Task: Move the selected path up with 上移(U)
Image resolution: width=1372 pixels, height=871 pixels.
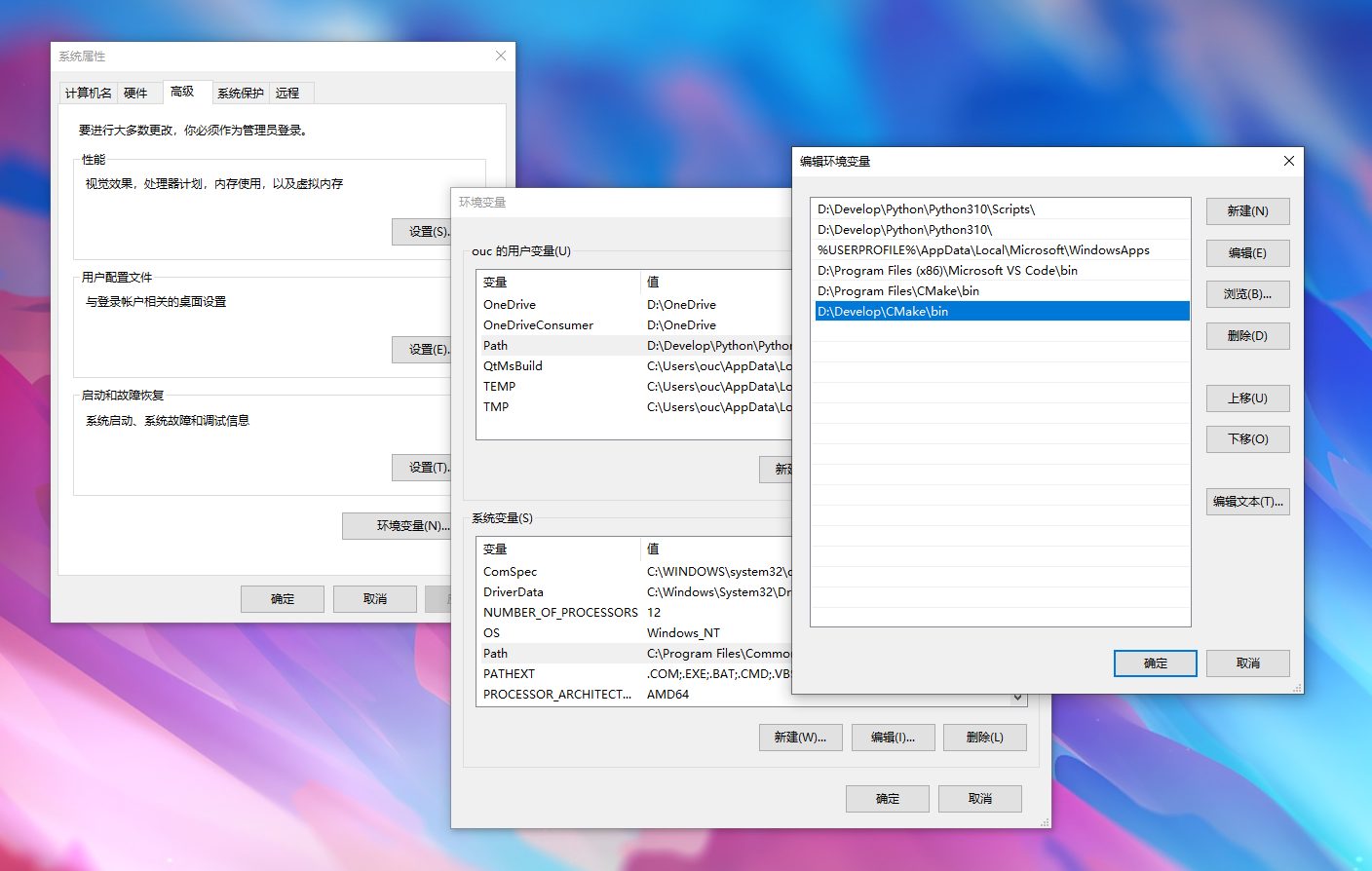Action: 1247,398
